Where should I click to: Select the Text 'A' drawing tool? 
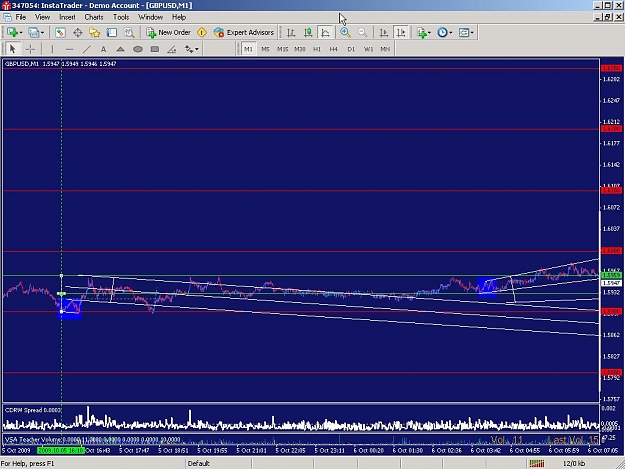103,49
